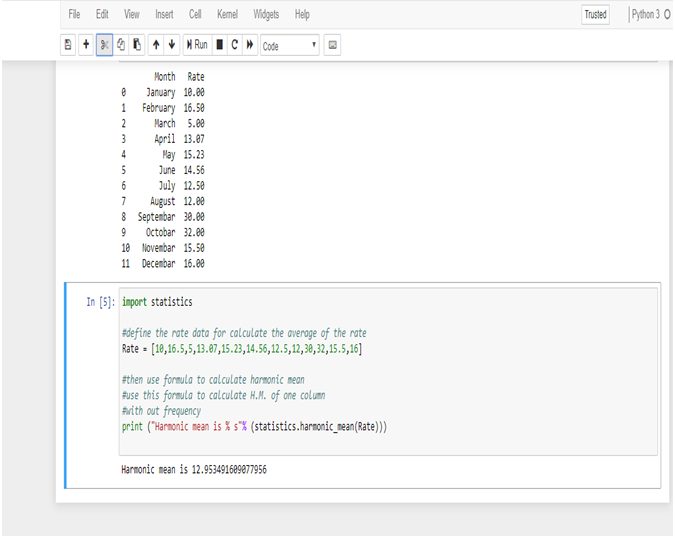
Task: Open the Kernel menu
Action: (x=227, y=15)
